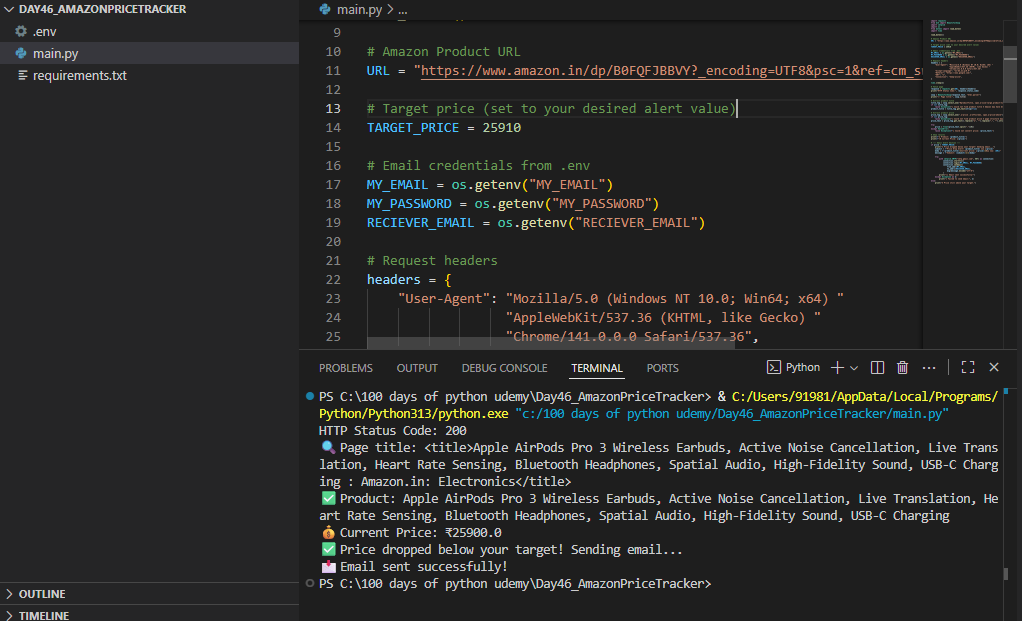The width and height of the screenshot is (1022, 621).
Task: Select the TERMINAL tab
Action: (597, 368)
